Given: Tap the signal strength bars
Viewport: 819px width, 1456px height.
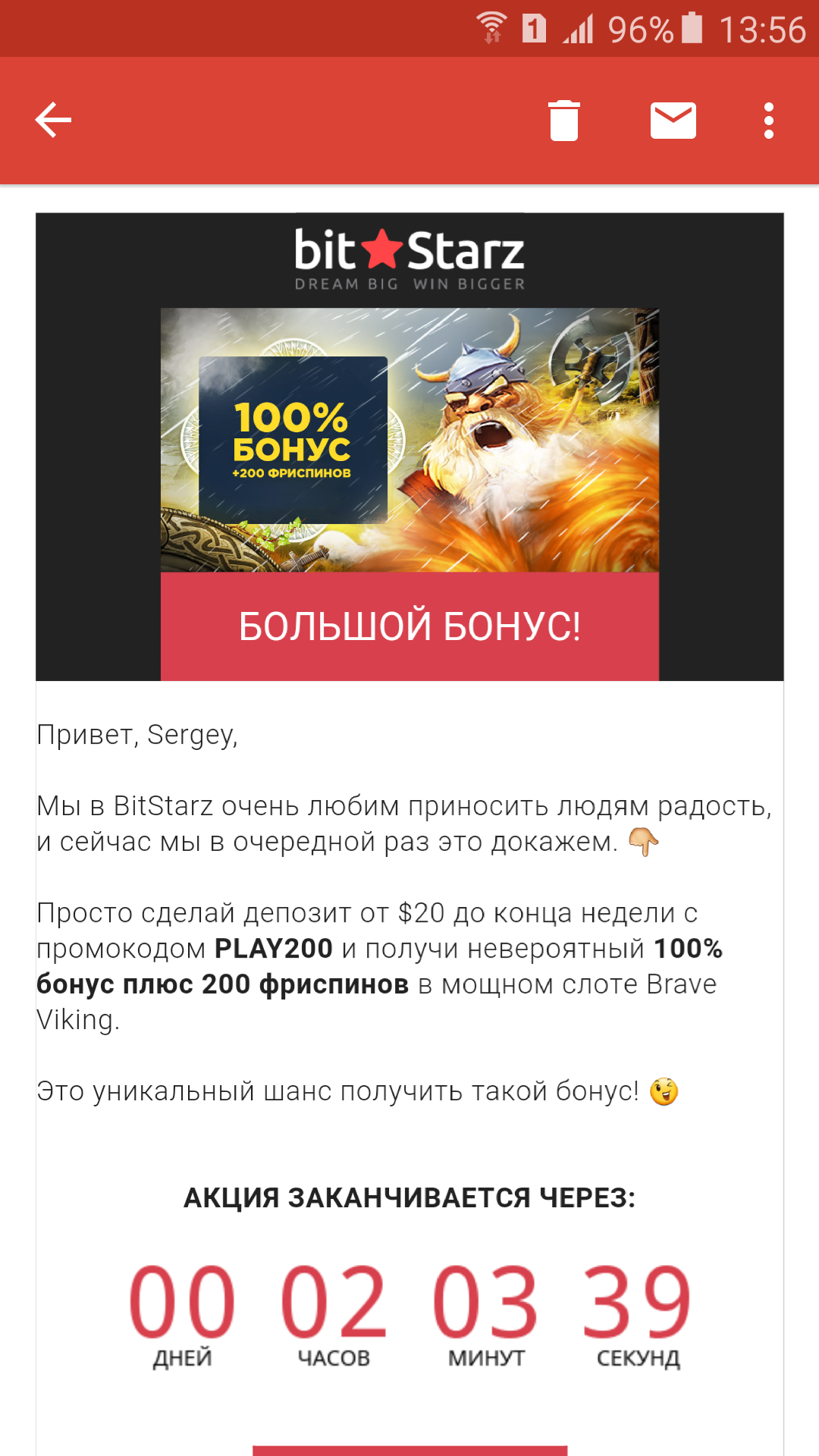Looking at the screenshot, I should coord(578,29).
